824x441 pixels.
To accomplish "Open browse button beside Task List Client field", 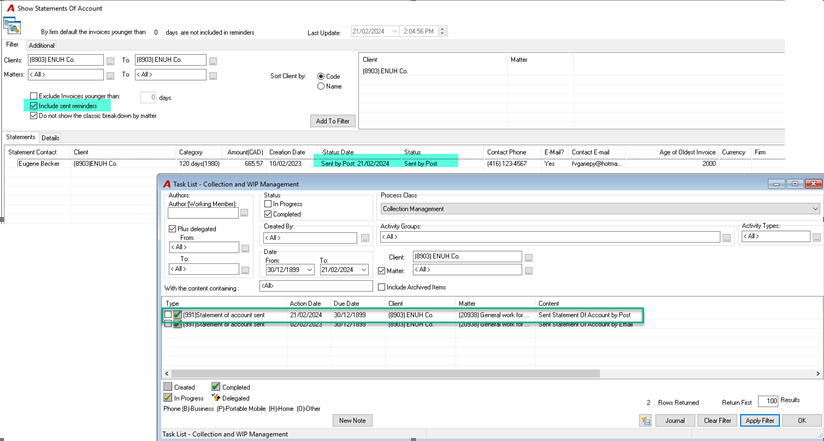I will [529, 258].
